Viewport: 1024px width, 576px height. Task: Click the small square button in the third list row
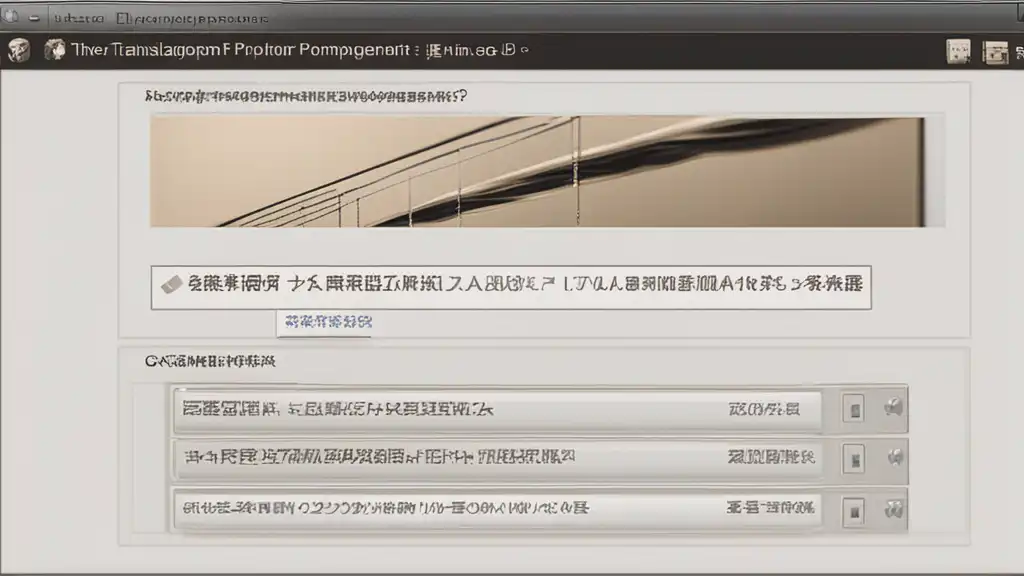(854, 511)
